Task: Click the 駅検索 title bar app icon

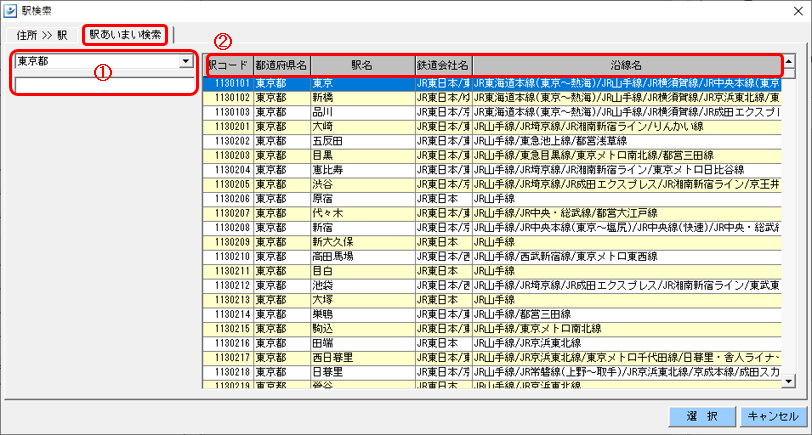Action: pos(9,10)
